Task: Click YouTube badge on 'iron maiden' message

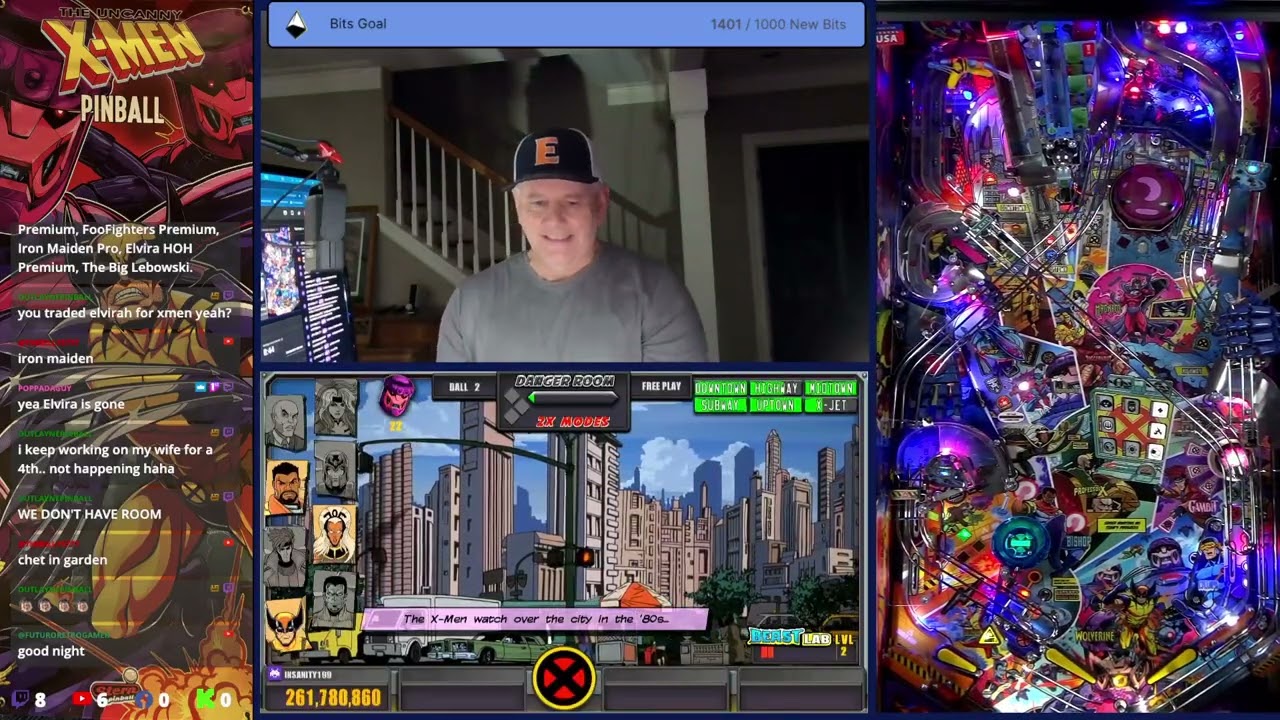Action: [229, 342]
